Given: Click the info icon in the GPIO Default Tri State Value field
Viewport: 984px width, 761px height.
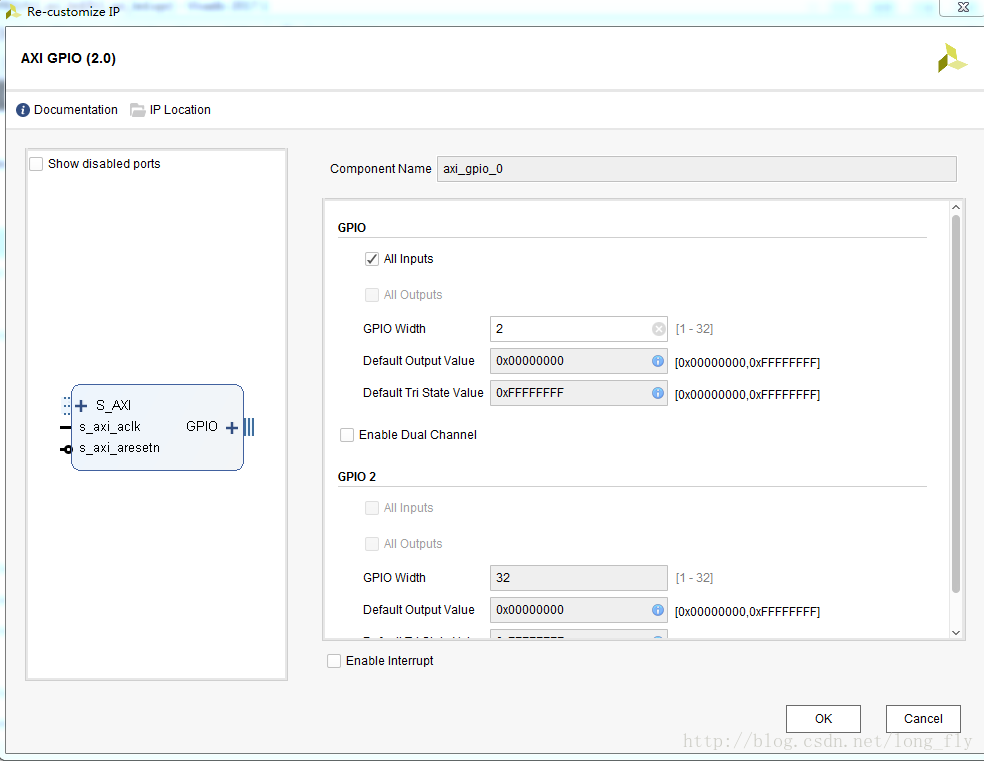Looking at the screenshot, I should tap(658, 393).
